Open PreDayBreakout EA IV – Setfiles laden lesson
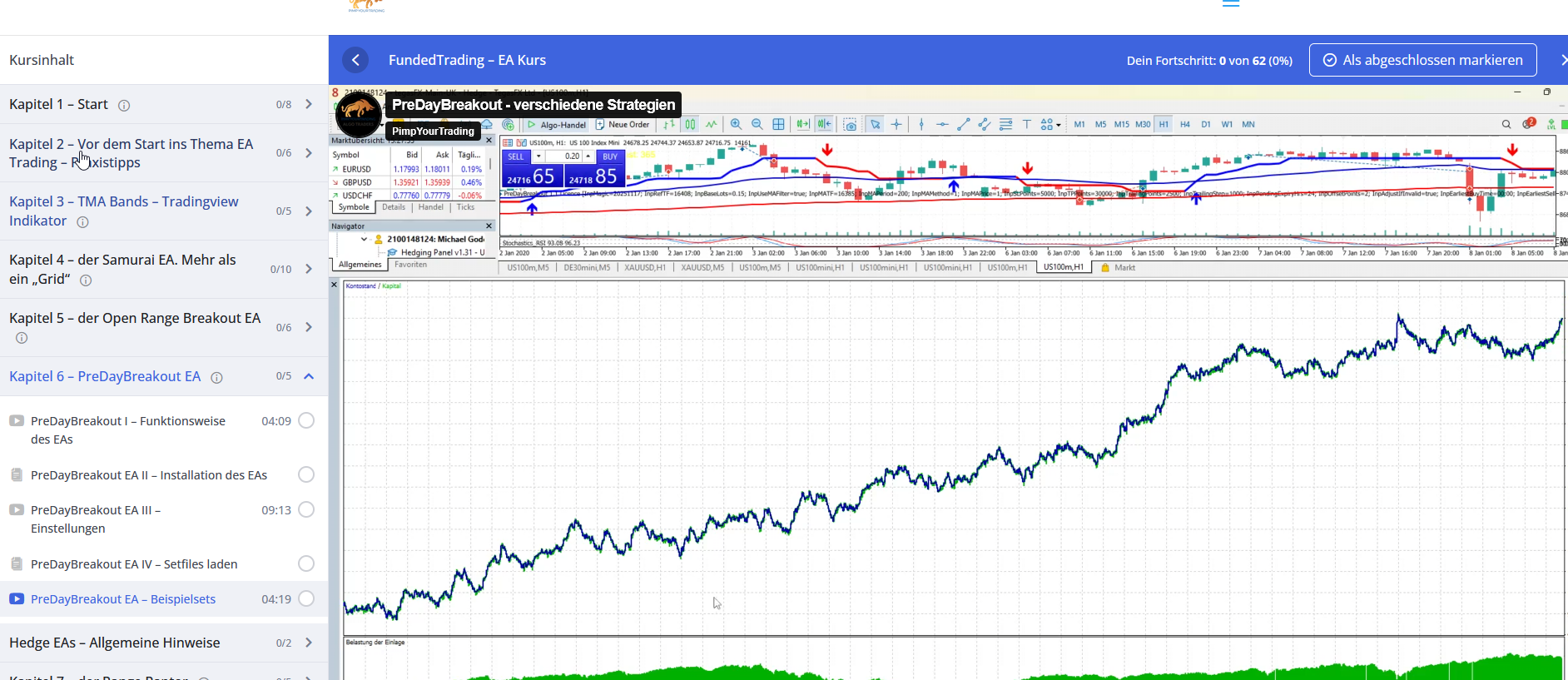1568x680 pixels. click(x=134, y=564)
